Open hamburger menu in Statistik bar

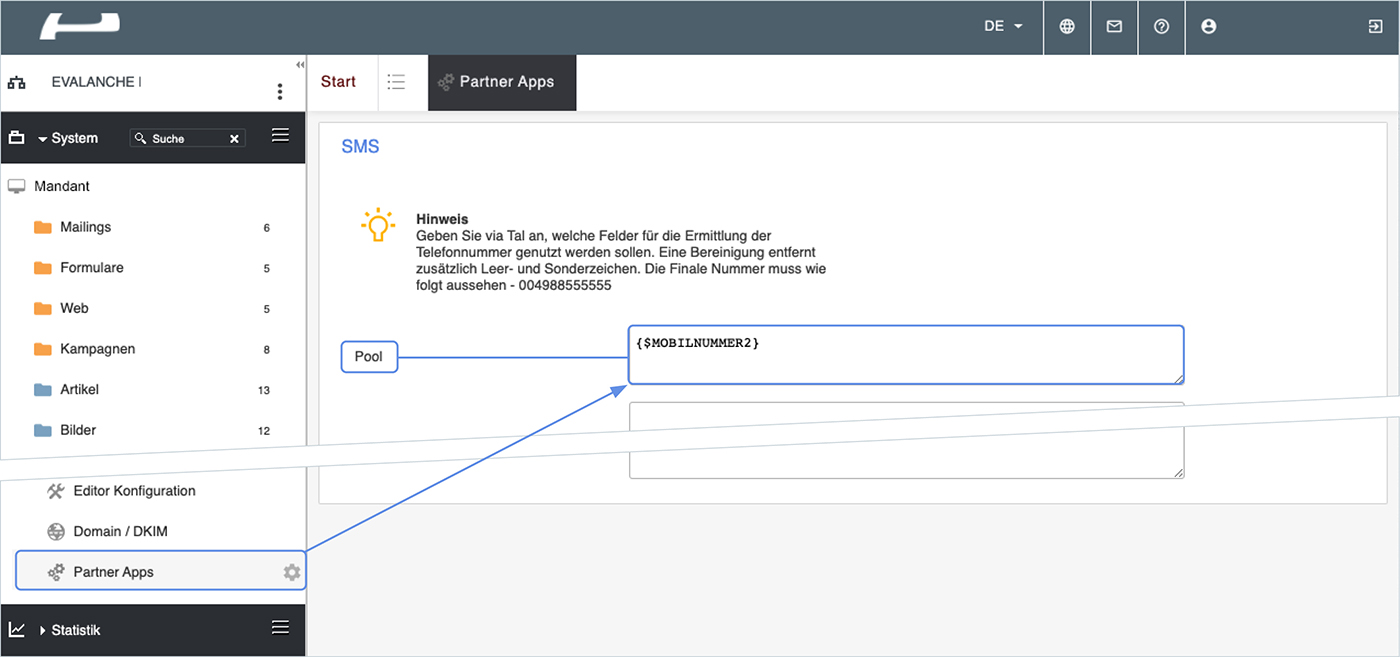[x=281, y=628]
